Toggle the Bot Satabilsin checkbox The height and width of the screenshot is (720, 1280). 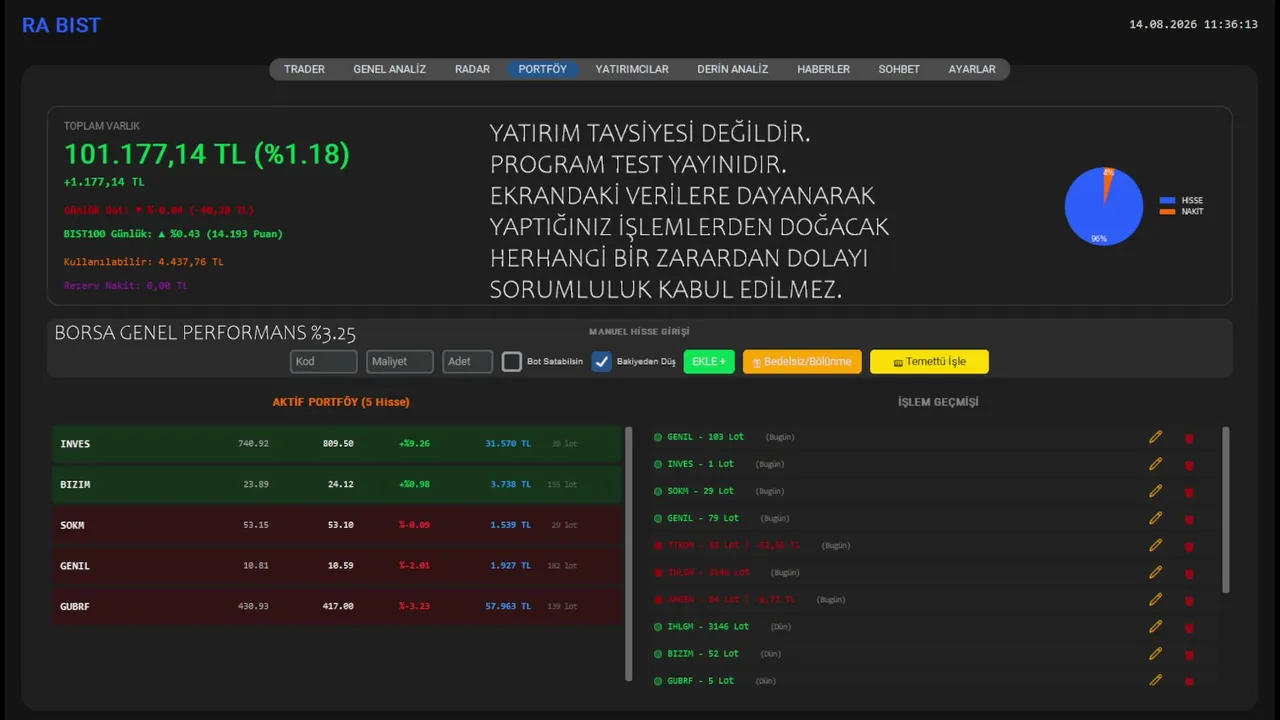point(512,362)
